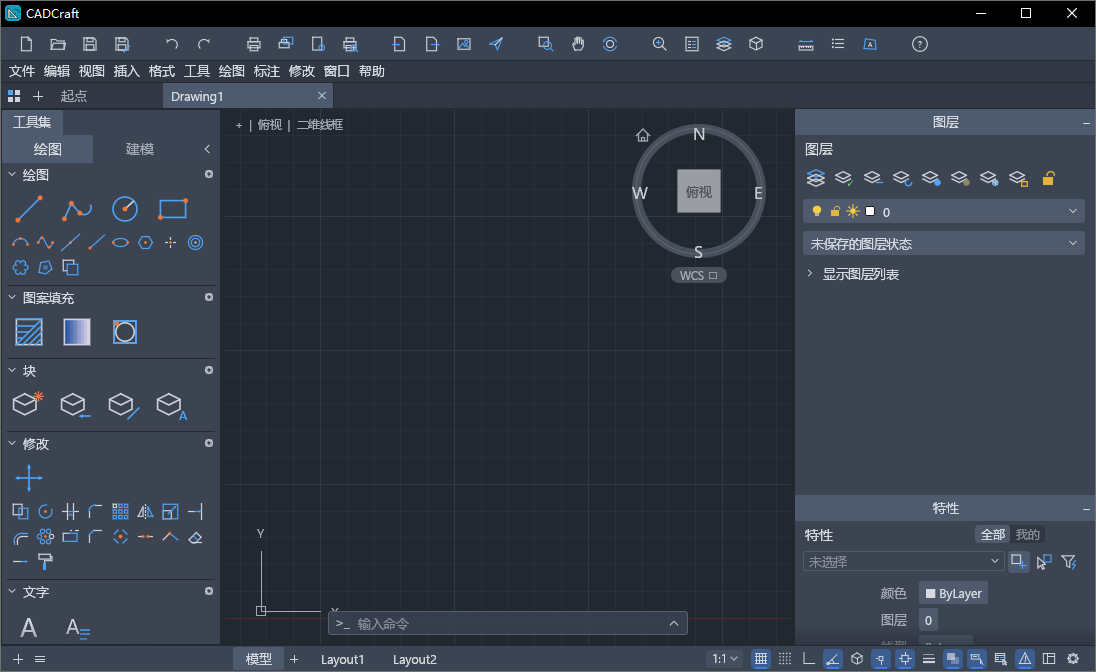Select the Move tool under 修改
1096x672 pixels.
[29, 478]
